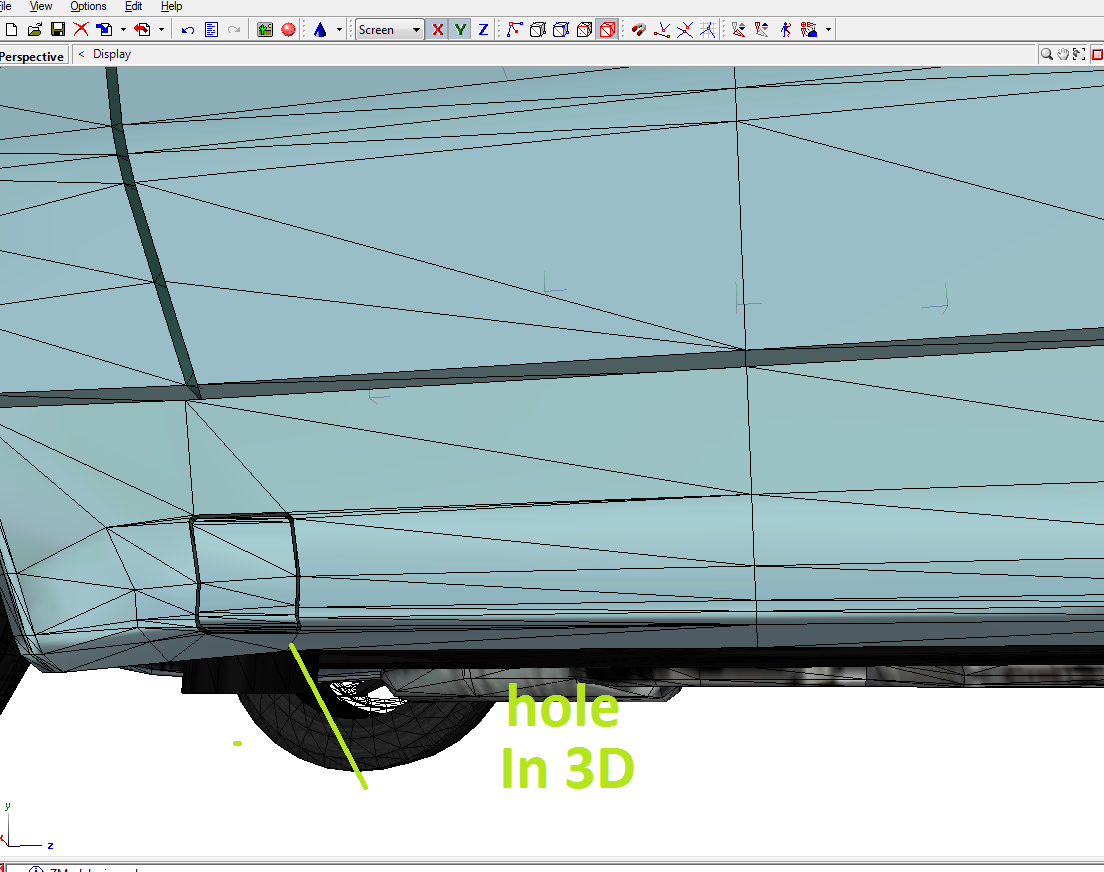Click the Perspective viewport label button

coord(32,56)
